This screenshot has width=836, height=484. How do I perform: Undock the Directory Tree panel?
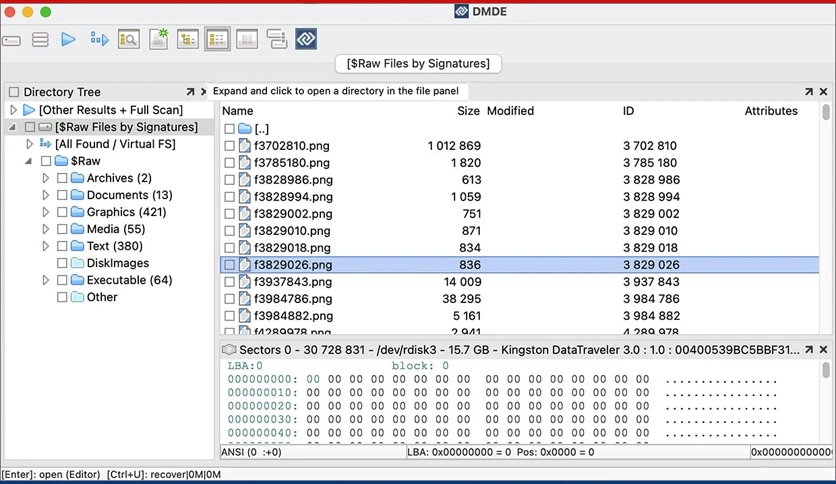tap(190, 92)
